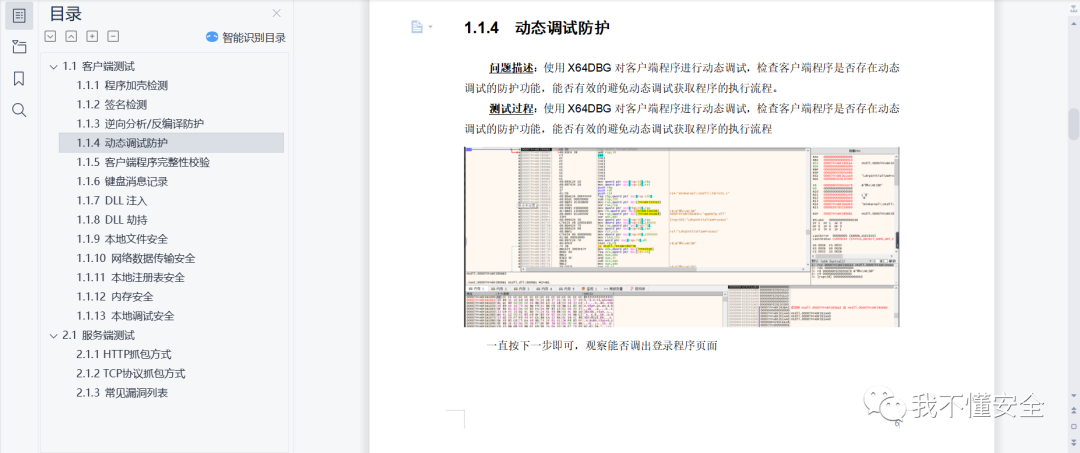Go to 1.1.10 网络数据传输安全
Screen dimensions: 1080x453
[x=136, y=259]
